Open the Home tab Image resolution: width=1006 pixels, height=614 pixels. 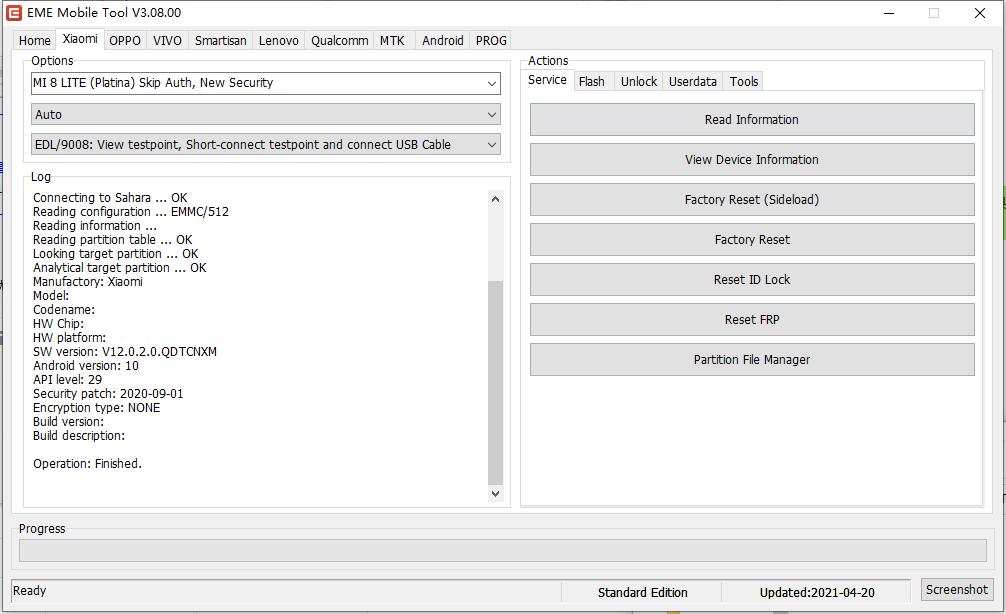tap(35, 40)
